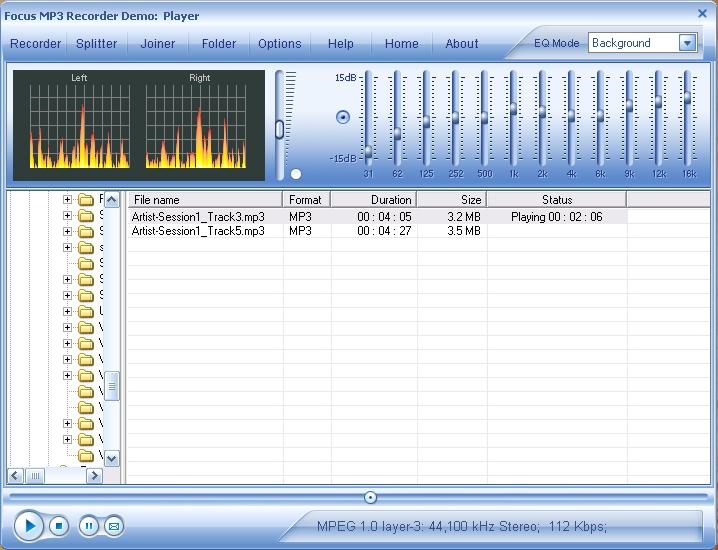Open the Splitter tab

click(x=97, y=44)
